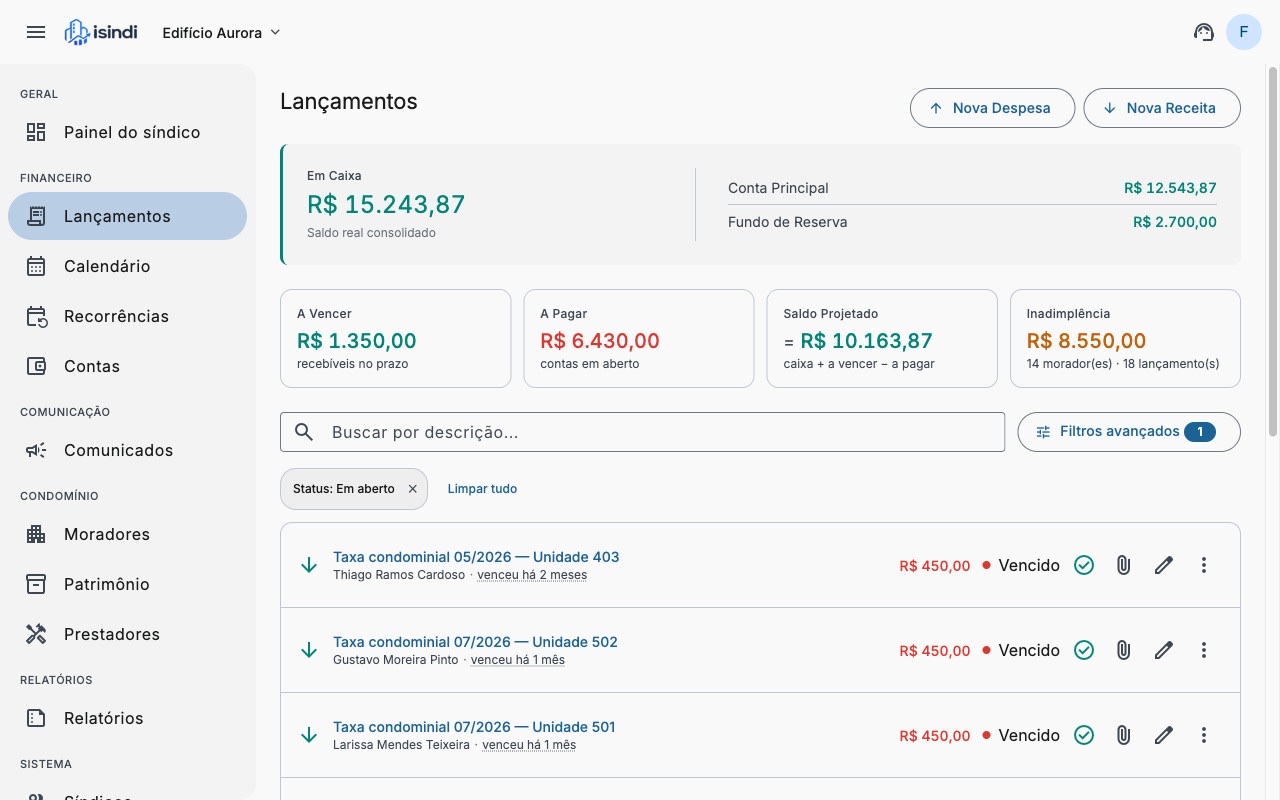
Task: Click the Fundo de Reserva row
Action: click(x=972, y=222)
